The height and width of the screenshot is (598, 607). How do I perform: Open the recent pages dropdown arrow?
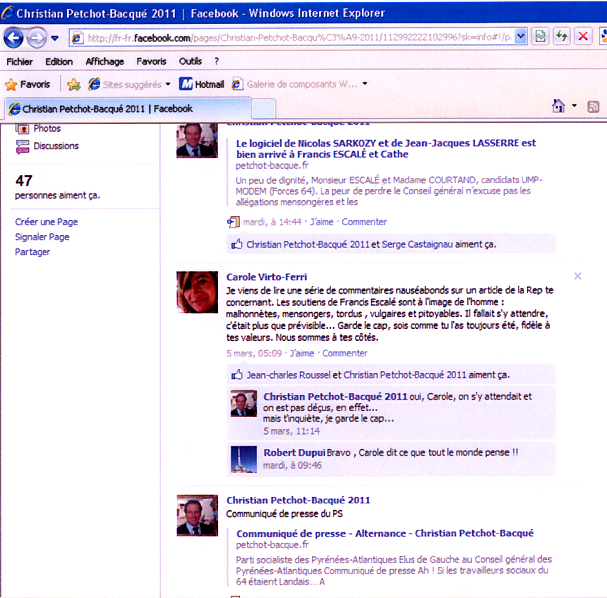55,38
